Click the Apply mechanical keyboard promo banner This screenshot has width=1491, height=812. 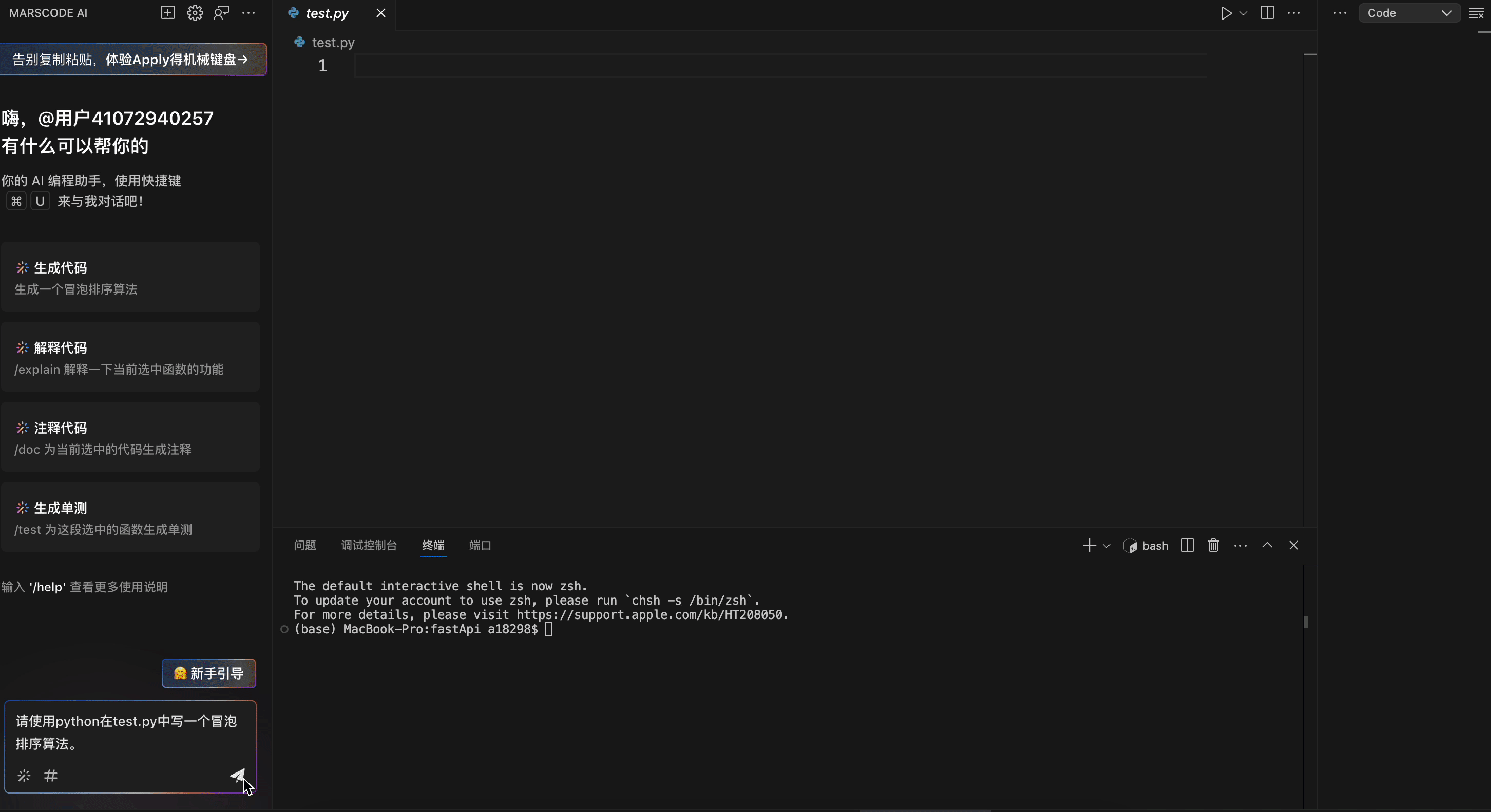pyautogui.click(x=132, y=59)
